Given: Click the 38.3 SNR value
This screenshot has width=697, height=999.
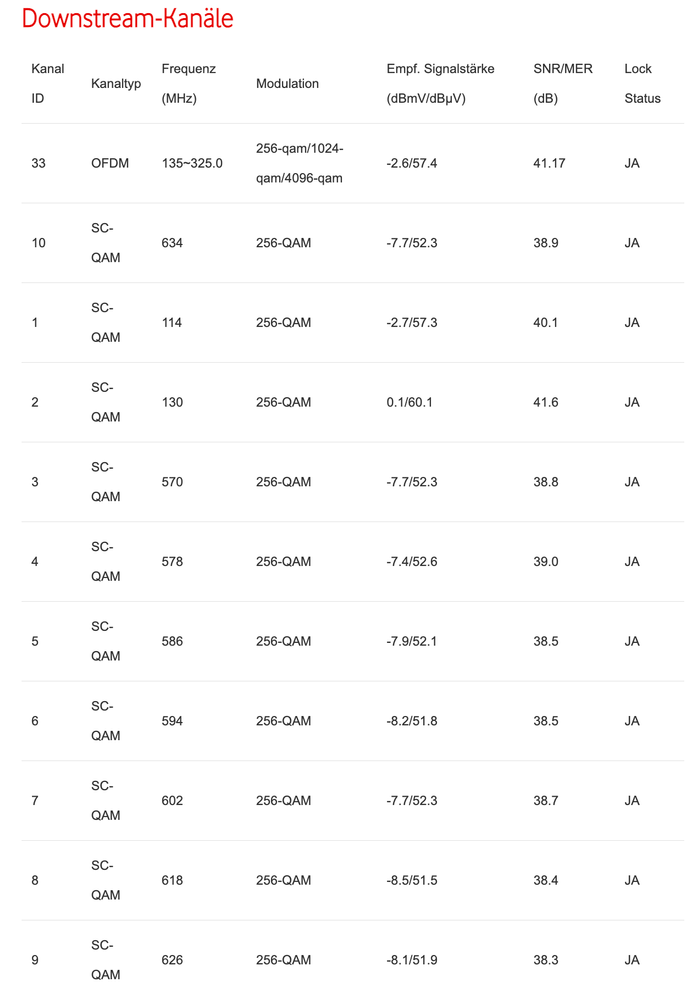Looking at the screenshot, I should coord(546,960).
